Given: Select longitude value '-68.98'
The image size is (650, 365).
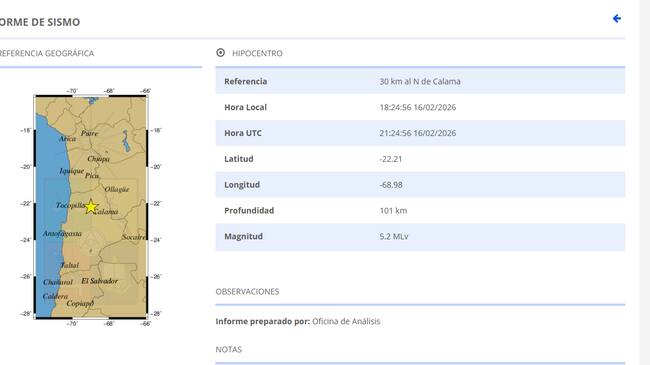Looking at the screenshot, I should point(391,185).
